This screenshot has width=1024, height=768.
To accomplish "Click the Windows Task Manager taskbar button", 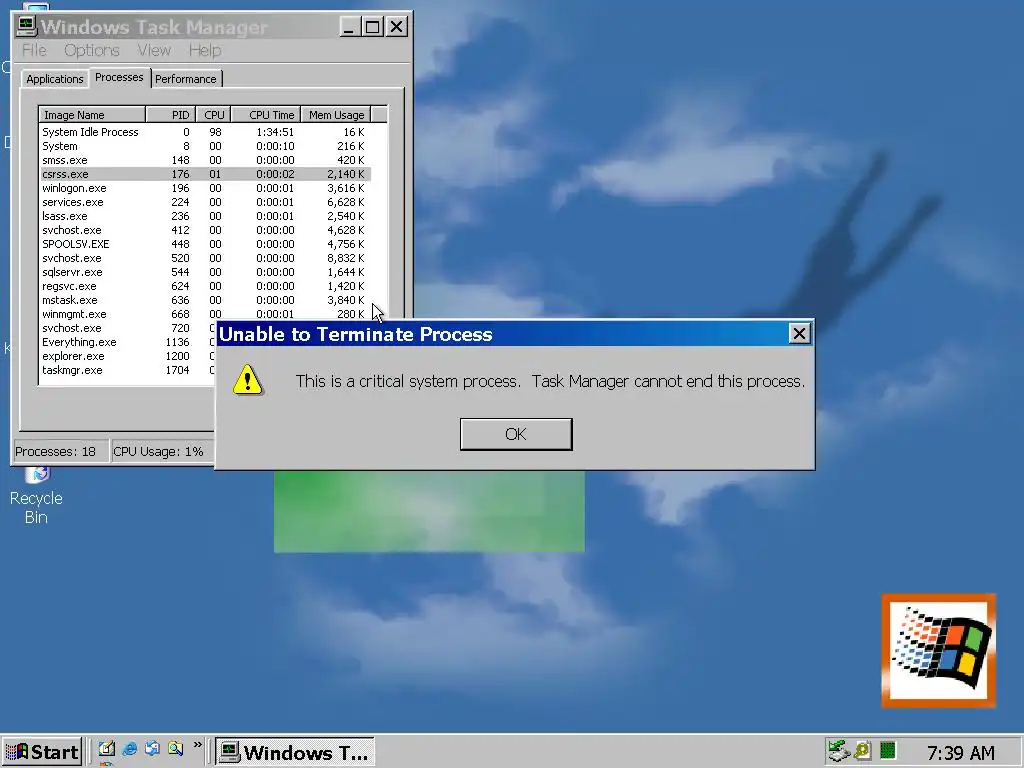I will tap(295, 752).
